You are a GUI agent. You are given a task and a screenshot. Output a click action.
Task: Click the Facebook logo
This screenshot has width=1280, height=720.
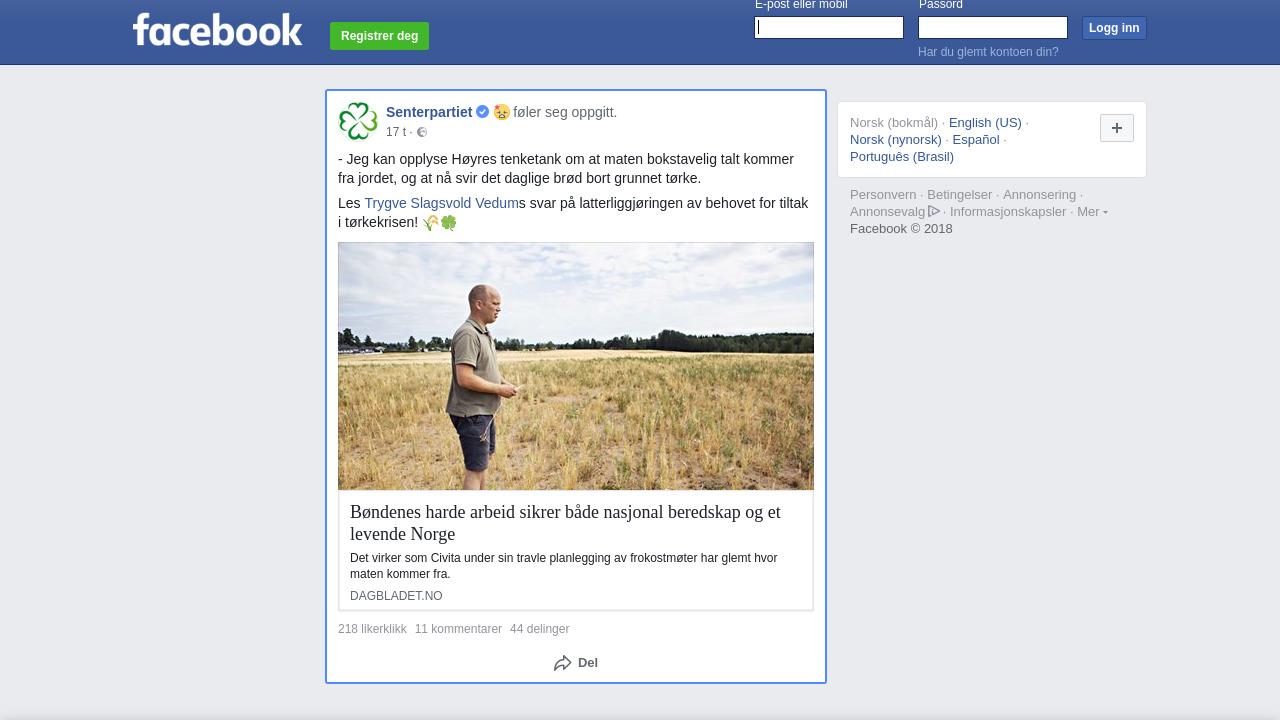(x=218, y=30)
